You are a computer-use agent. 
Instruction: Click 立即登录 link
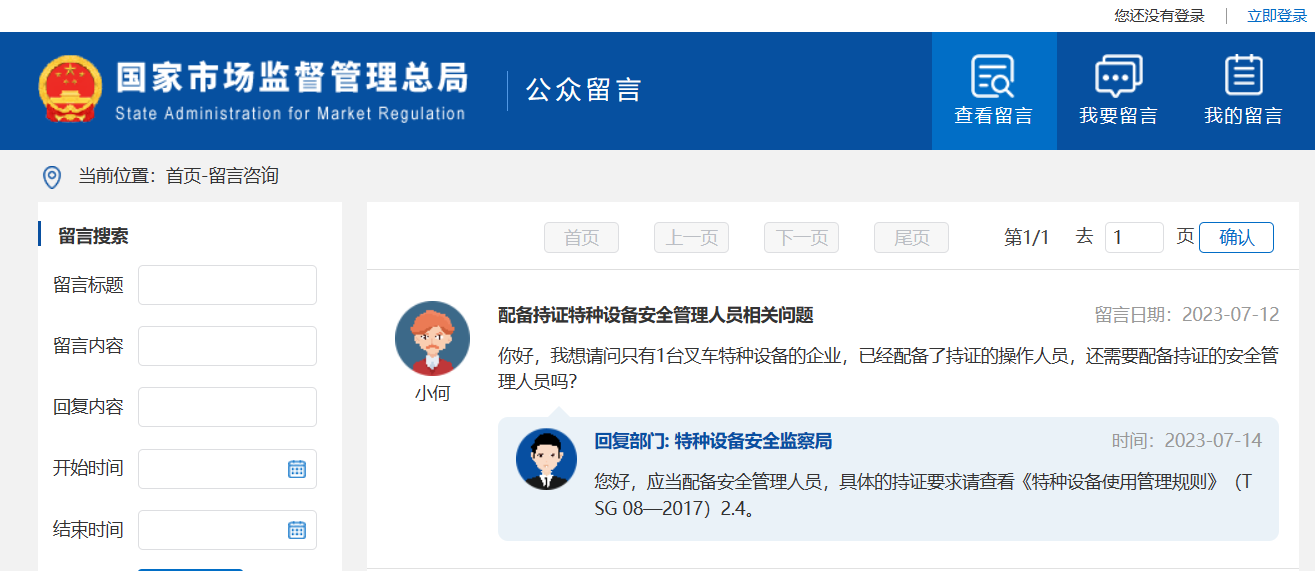point(1277,16)
